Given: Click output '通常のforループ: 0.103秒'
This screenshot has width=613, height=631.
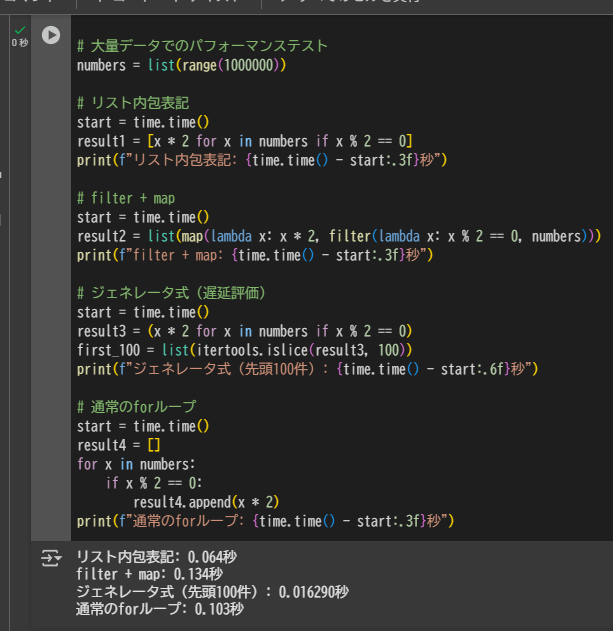Looking at the screenshot, I should point(160,609).
